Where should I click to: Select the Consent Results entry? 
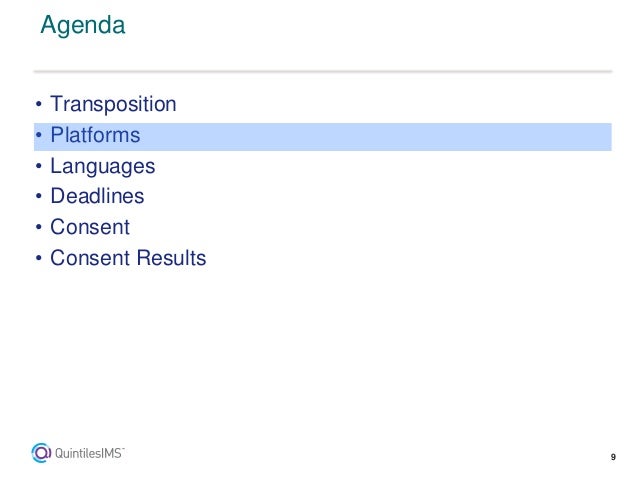pos(128,258)
